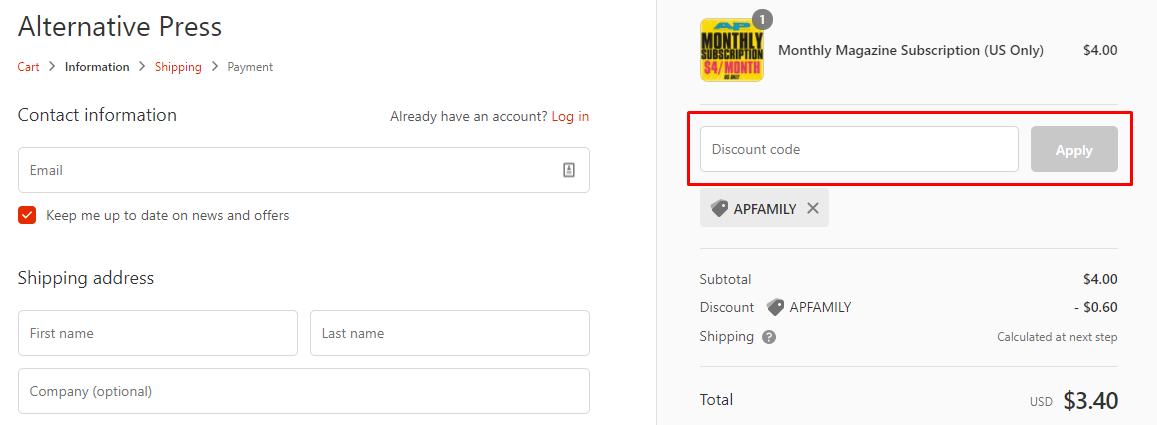Click the tag icon in APFAMILY chip
Screen dimensions: 1157x425
click(x=719, y=209)
